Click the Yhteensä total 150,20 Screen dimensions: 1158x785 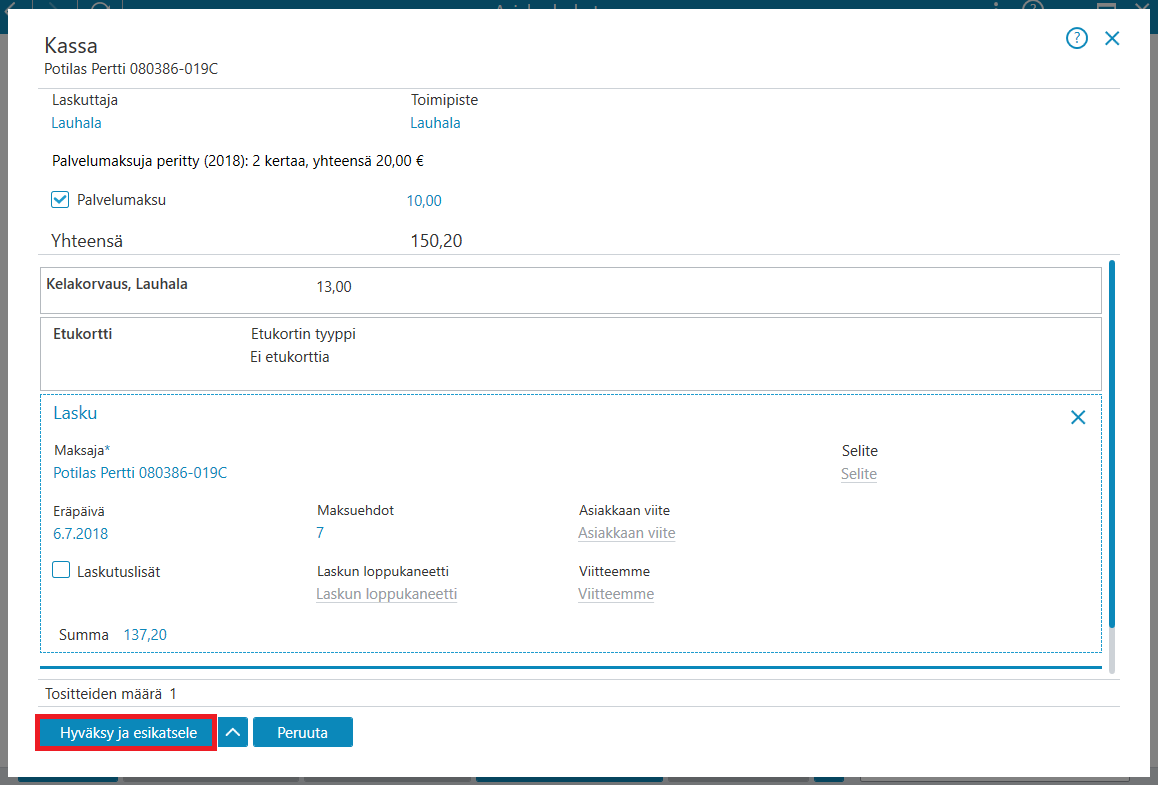coord(436,241)
